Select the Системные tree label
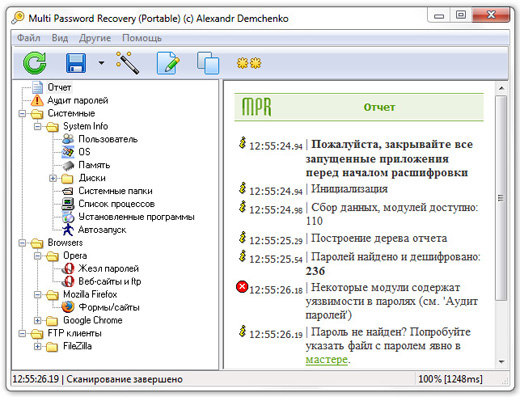The height and width of the screenshot is (397, 520). (71, 113)
